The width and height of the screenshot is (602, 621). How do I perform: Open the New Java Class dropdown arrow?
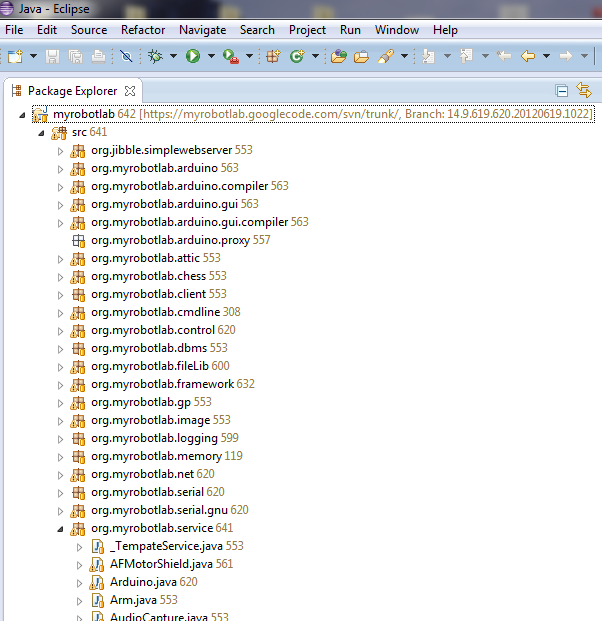[316, 56]
